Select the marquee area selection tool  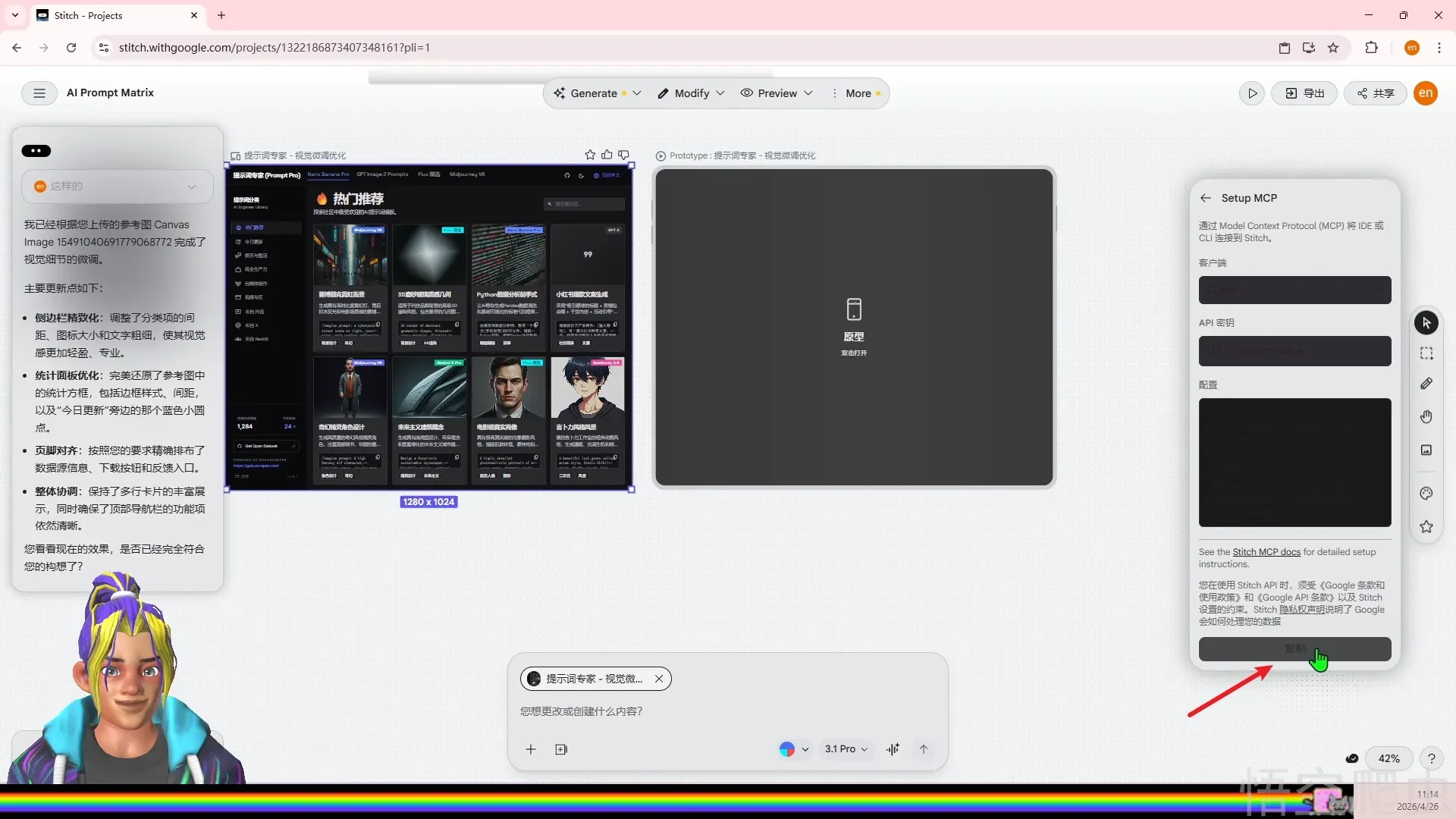coord(1426,353)
